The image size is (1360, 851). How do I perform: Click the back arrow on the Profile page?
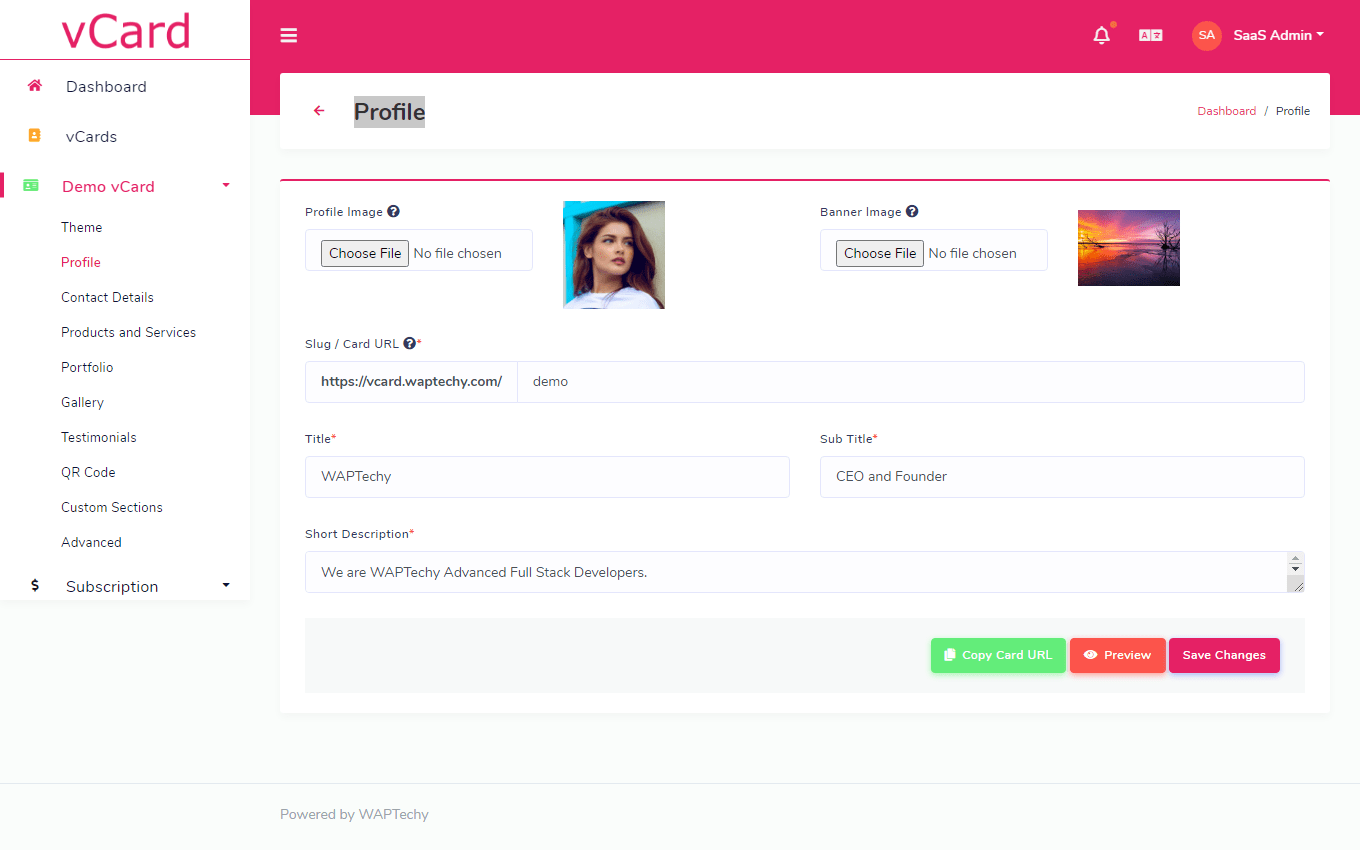318,110
